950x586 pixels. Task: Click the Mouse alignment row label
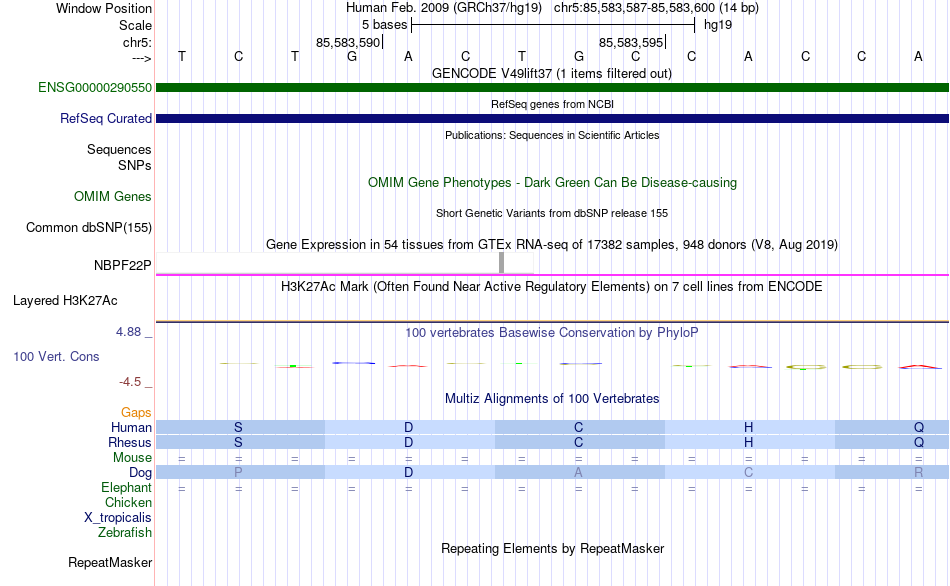click(x=132, y=458)
